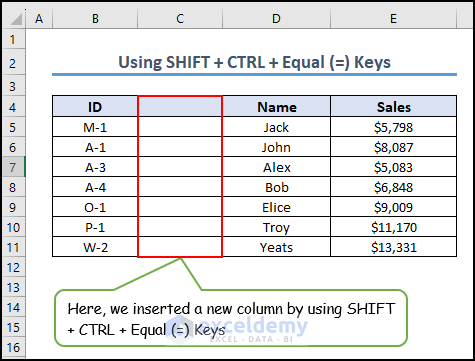Click cell 'A-3'
Image resolution: width=475 pixels, height=361 pixels.
95,167
